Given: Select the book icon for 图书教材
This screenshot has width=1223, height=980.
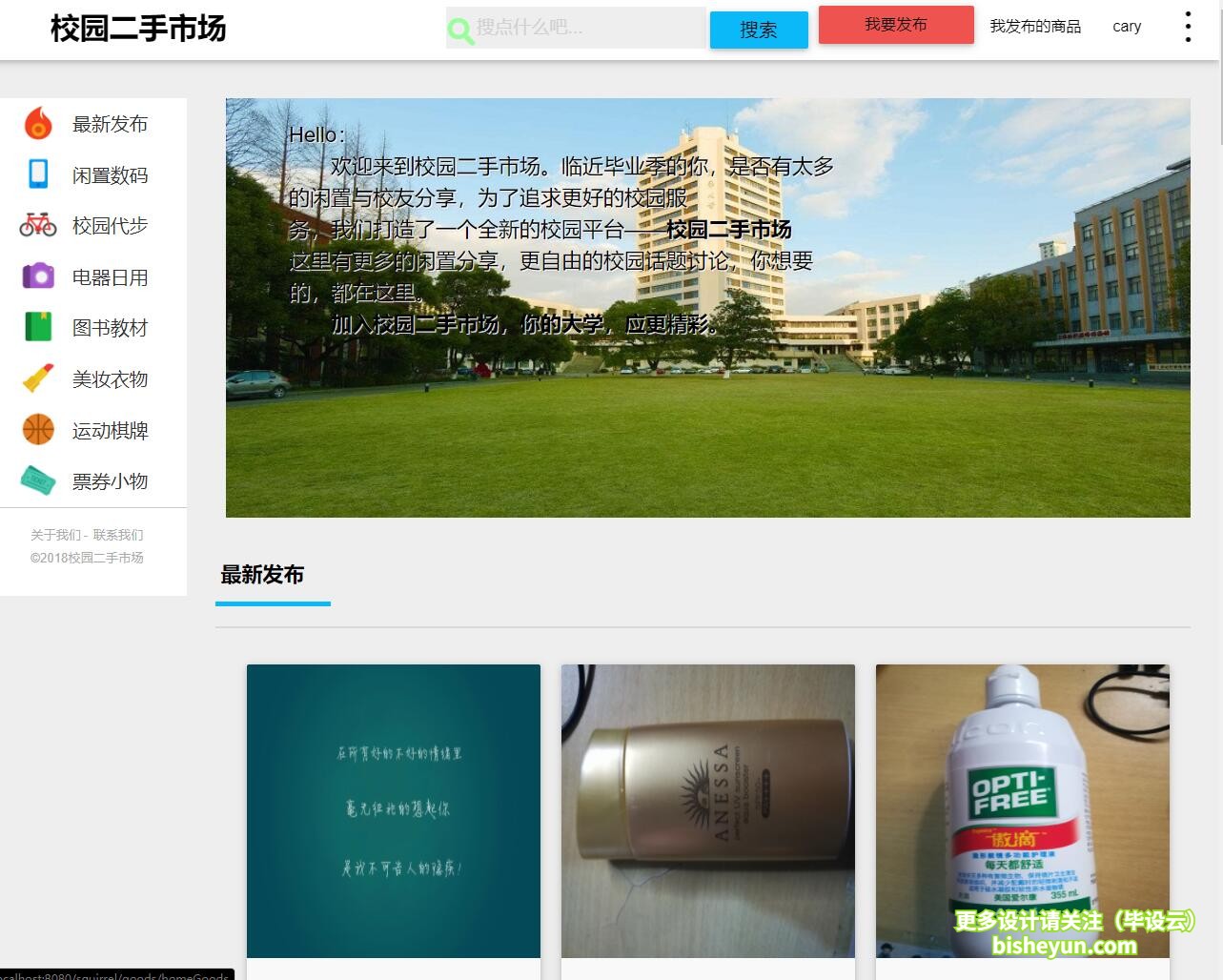Looking at the screenshot, I should pos(38,327).
